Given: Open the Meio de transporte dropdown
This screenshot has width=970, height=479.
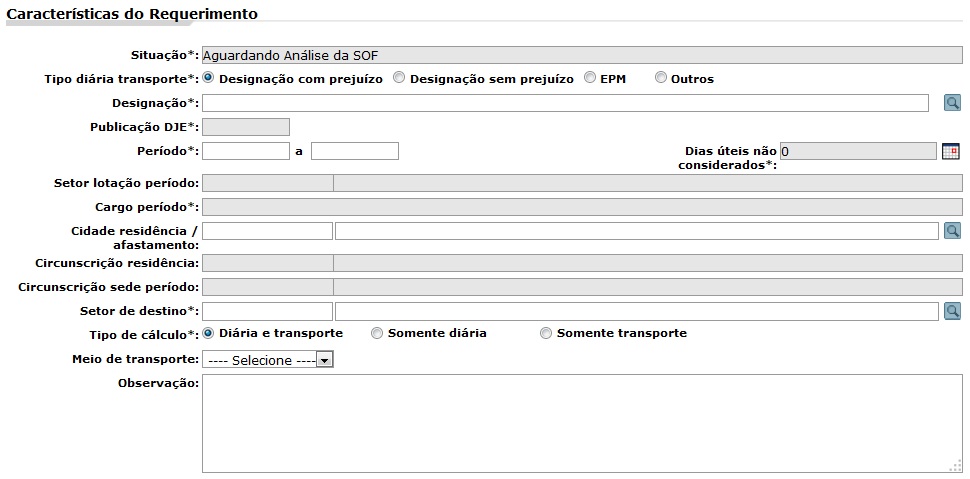Looking at the screenshot, I should click(268, 360).
